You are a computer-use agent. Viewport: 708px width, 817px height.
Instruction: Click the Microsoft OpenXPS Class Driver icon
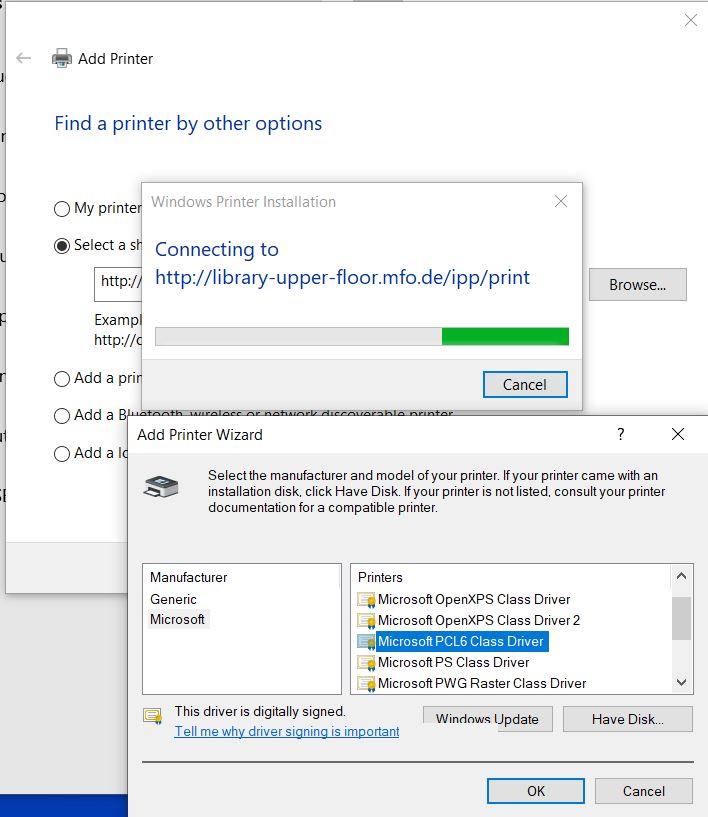(x=366, y=600)
